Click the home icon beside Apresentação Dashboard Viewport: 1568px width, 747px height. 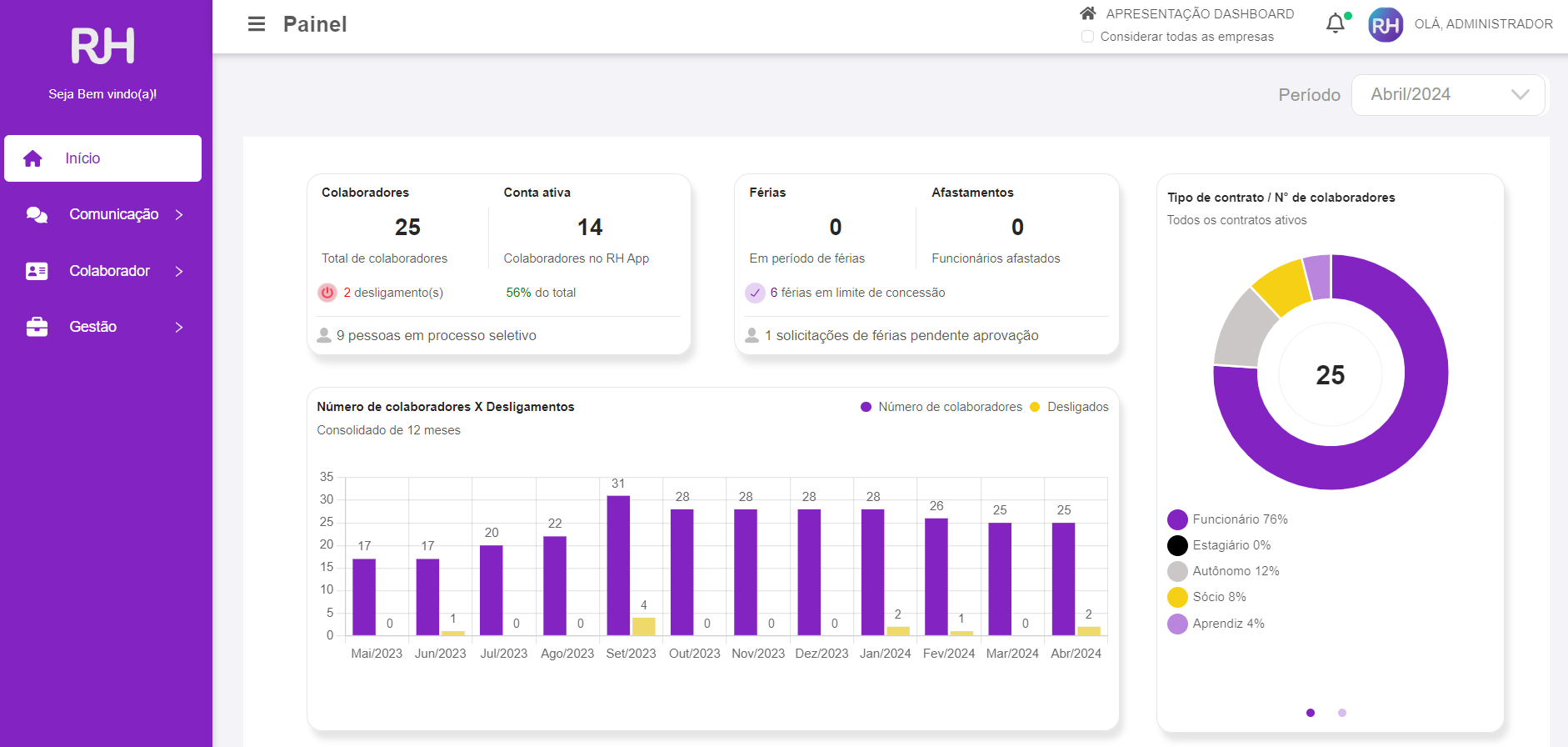[x=1088, y=13]
